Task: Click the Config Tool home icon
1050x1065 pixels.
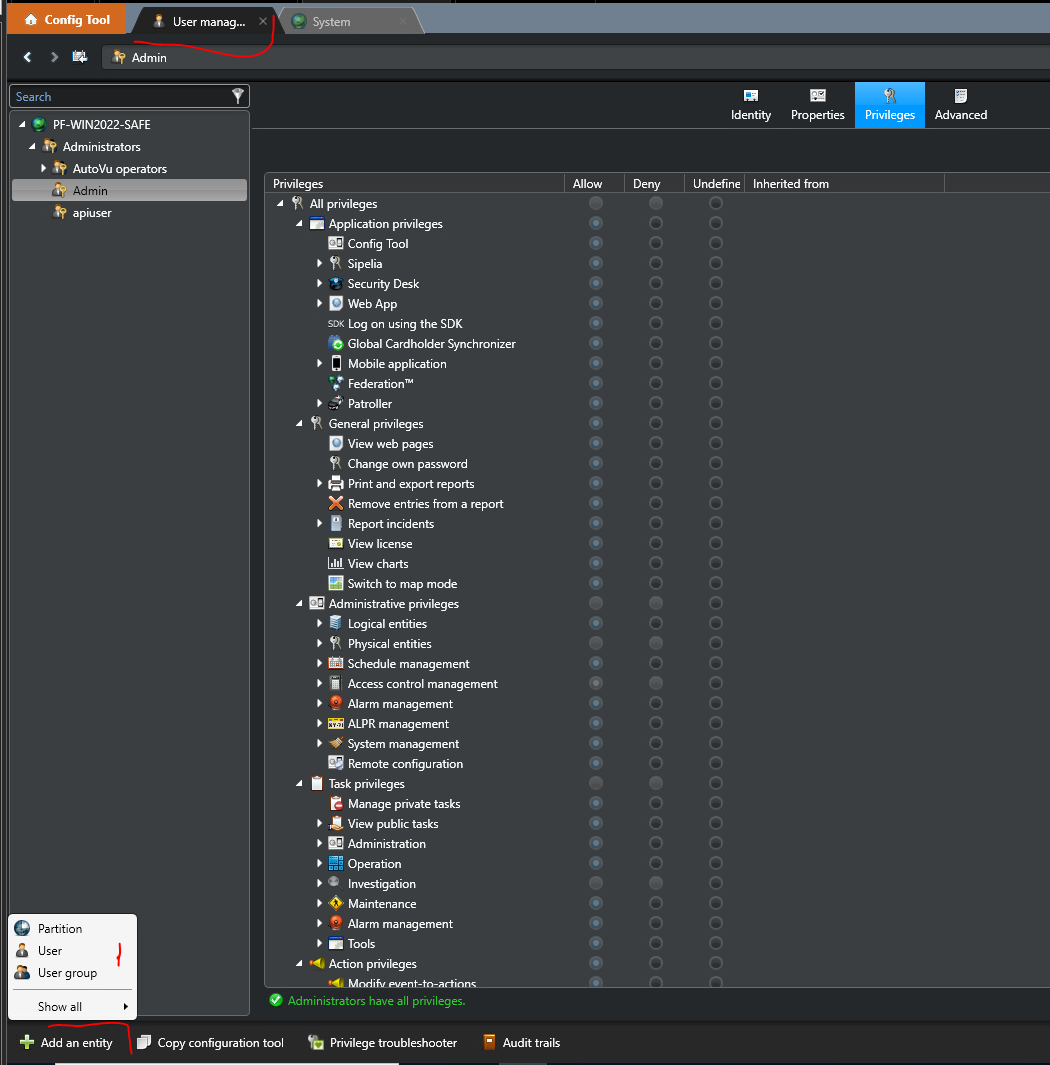Action: [31, 20]
